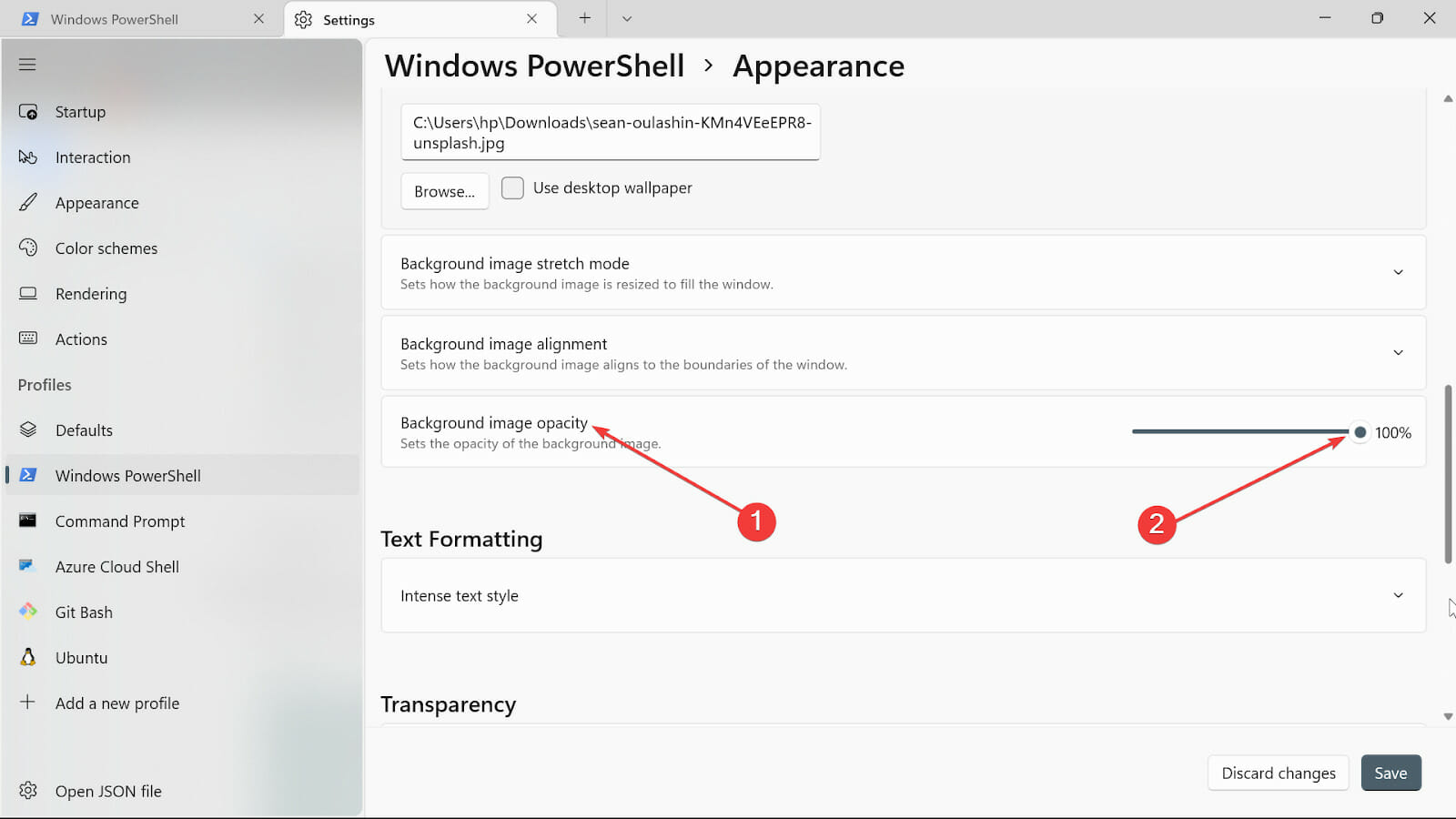Click Add a new profile

click(182, 703)
